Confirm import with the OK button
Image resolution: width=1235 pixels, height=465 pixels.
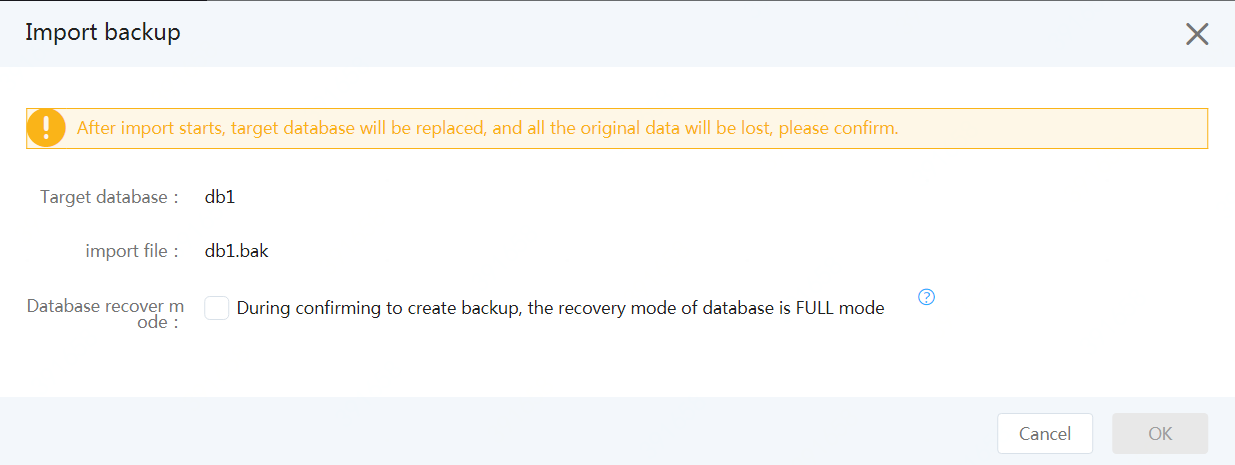pyautogui.click(x=1160, y=433)
